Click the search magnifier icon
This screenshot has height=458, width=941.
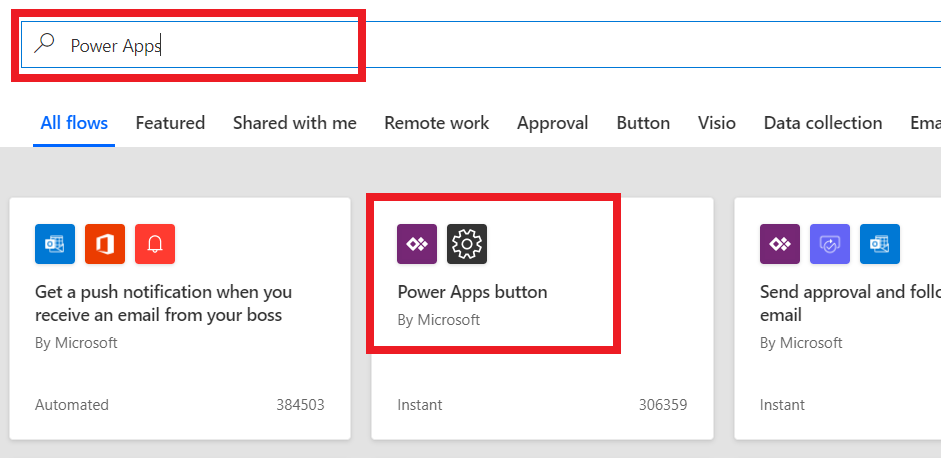tap(44, 43)
